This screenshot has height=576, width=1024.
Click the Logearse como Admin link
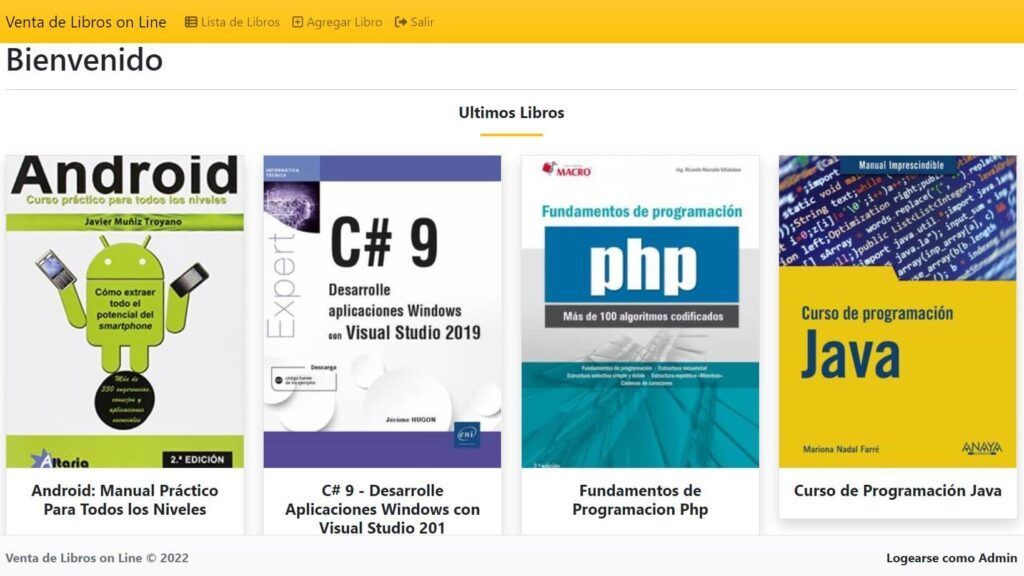coord(952,558)
